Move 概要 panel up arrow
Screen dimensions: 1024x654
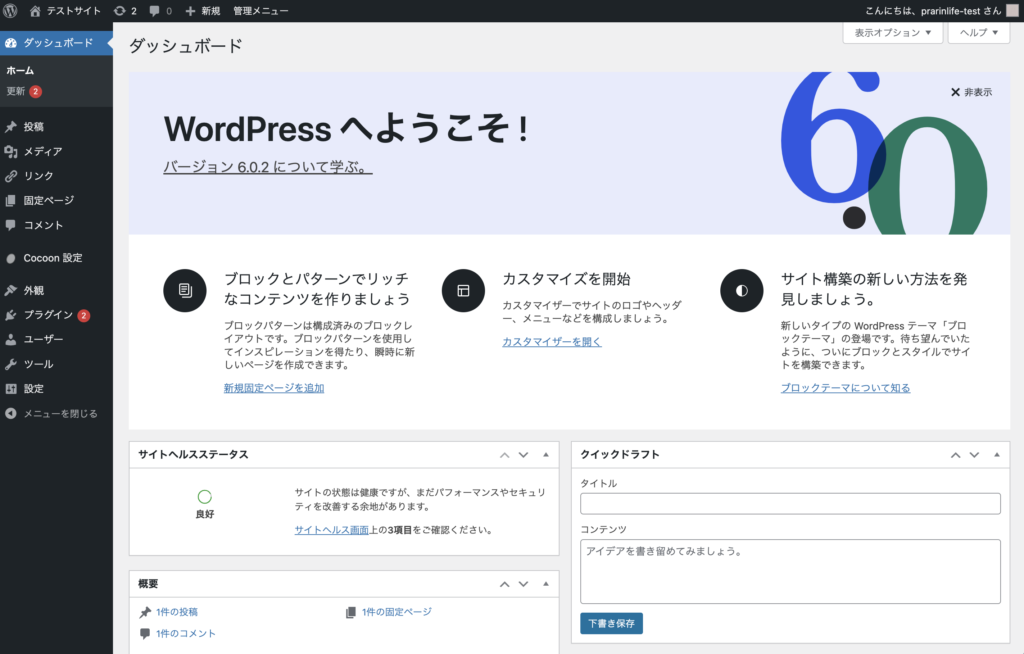coord(504,584)
